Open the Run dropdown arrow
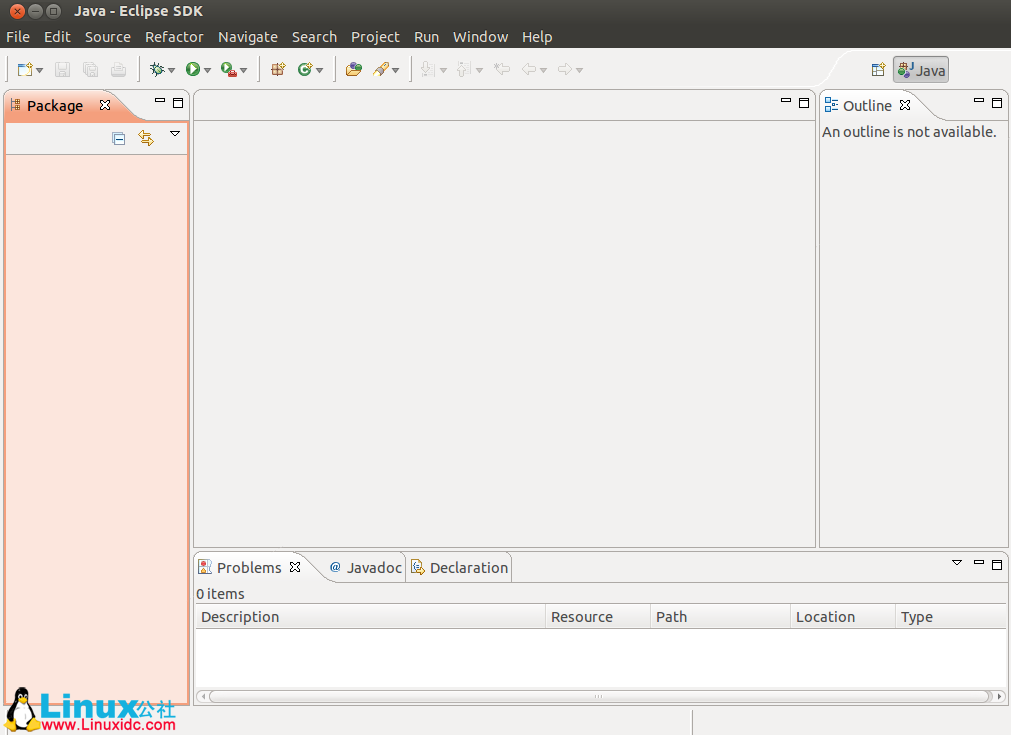Screen dimensions: 1011x735 (208, 70)
